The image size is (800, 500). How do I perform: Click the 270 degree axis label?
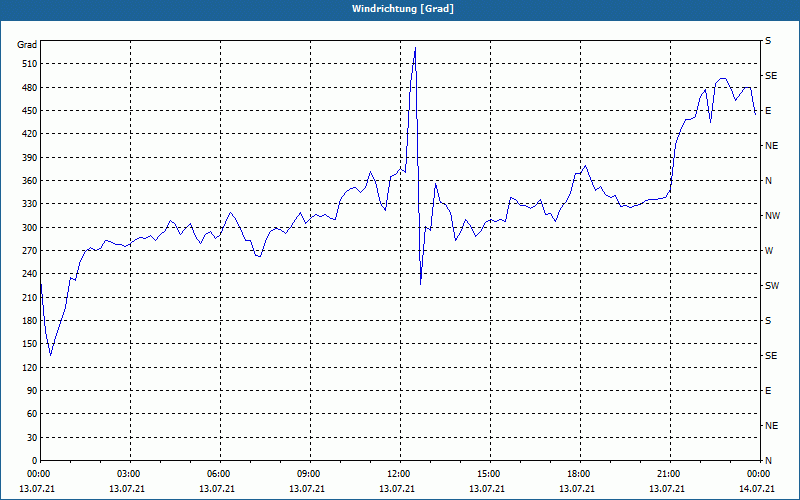pos(30,251)
